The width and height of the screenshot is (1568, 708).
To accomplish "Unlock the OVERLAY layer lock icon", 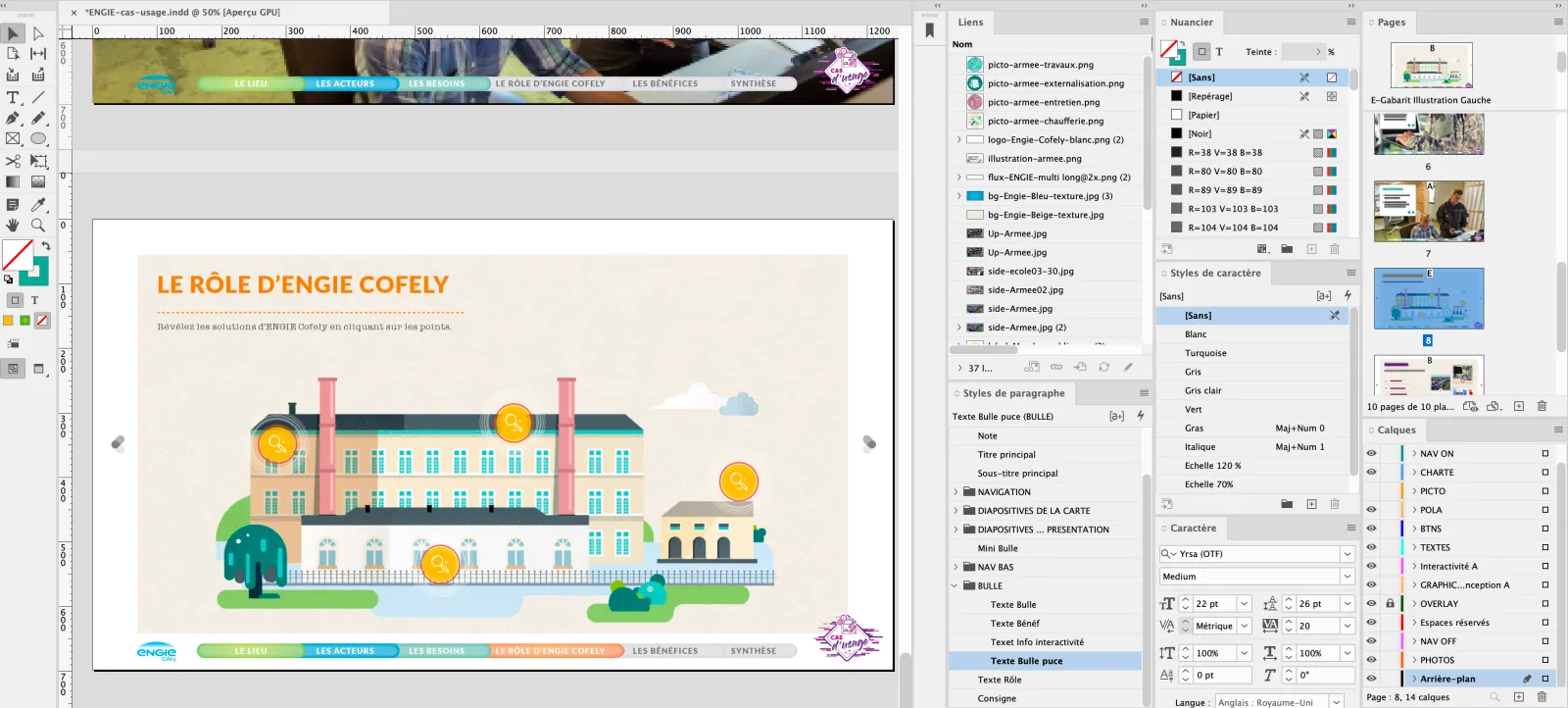I will tap(1390, 603).
